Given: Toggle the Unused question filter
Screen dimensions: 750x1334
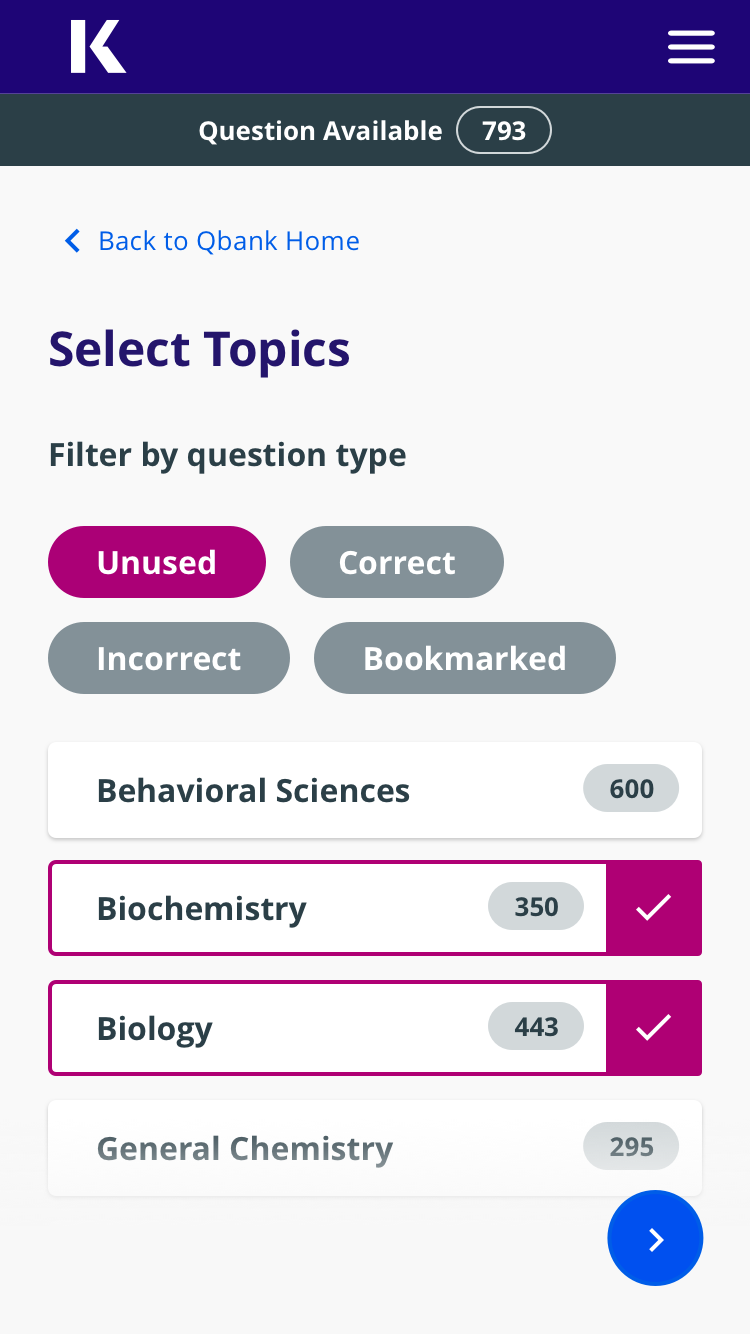Looking at the screenshot, I should 157,562.
